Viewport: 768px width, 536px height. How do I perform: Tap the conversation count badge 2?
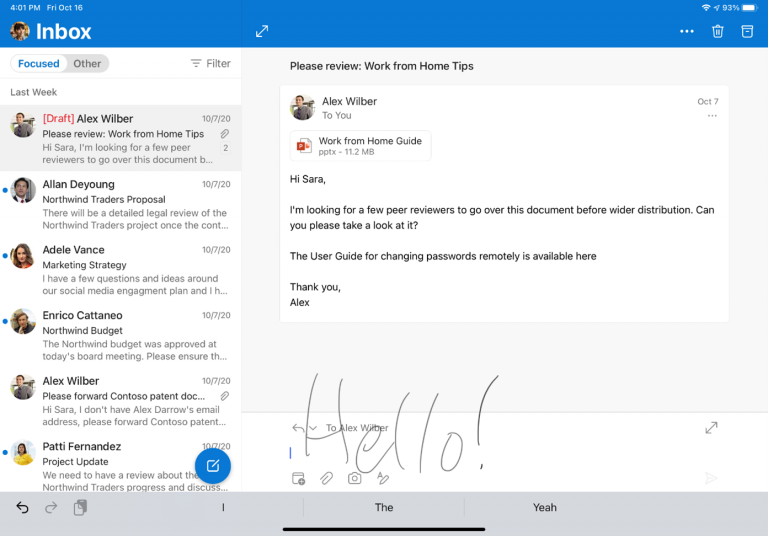tap(225, 147)
